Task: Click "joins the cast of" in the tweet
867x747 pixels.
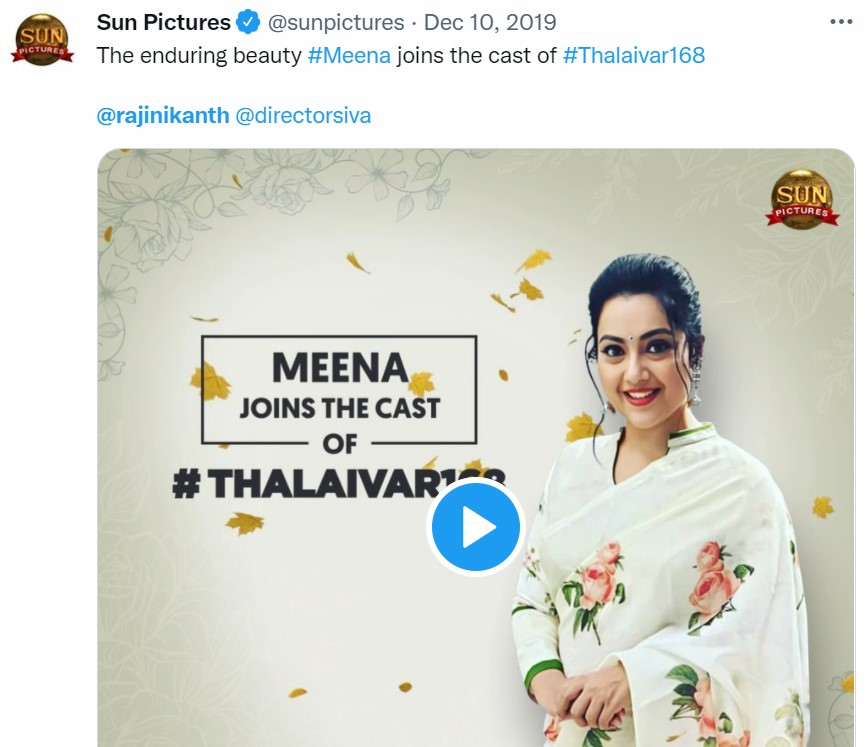Action: [476, 55]
